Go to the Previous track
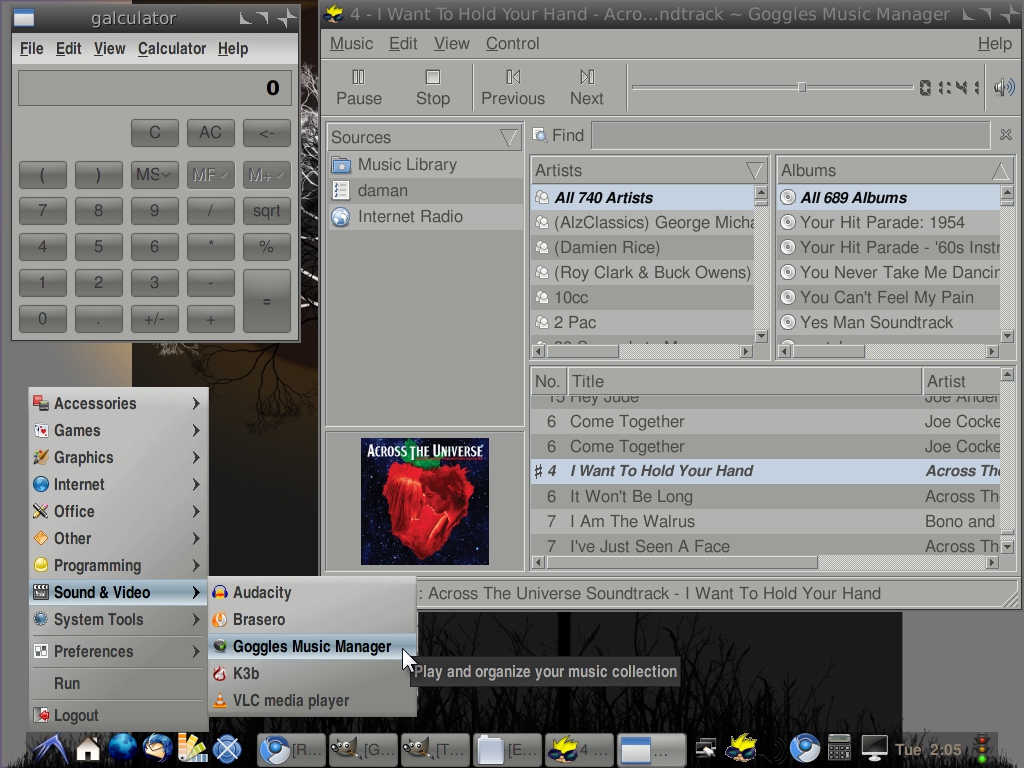1024x768 pixels. 513,88
